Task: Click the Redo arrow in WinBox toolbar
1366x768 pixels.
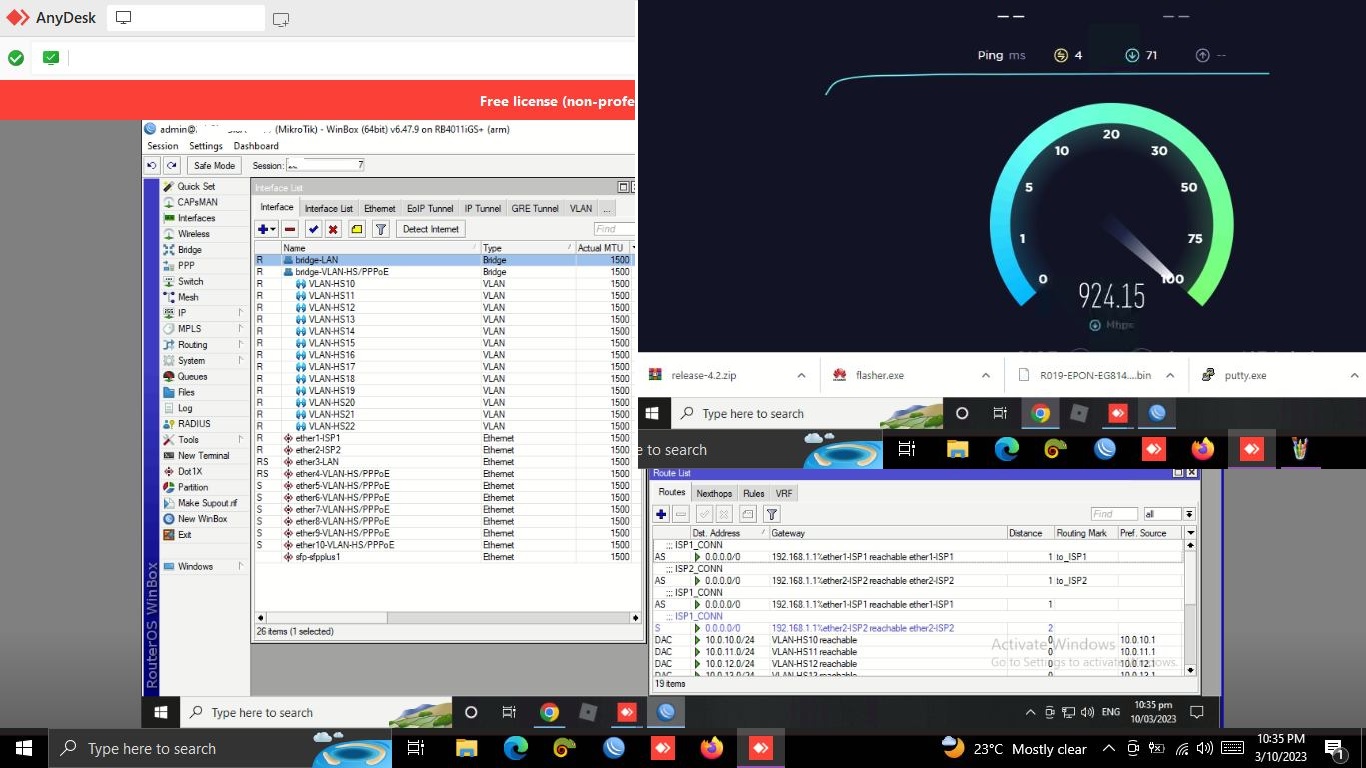Action: tap(172, 165)
